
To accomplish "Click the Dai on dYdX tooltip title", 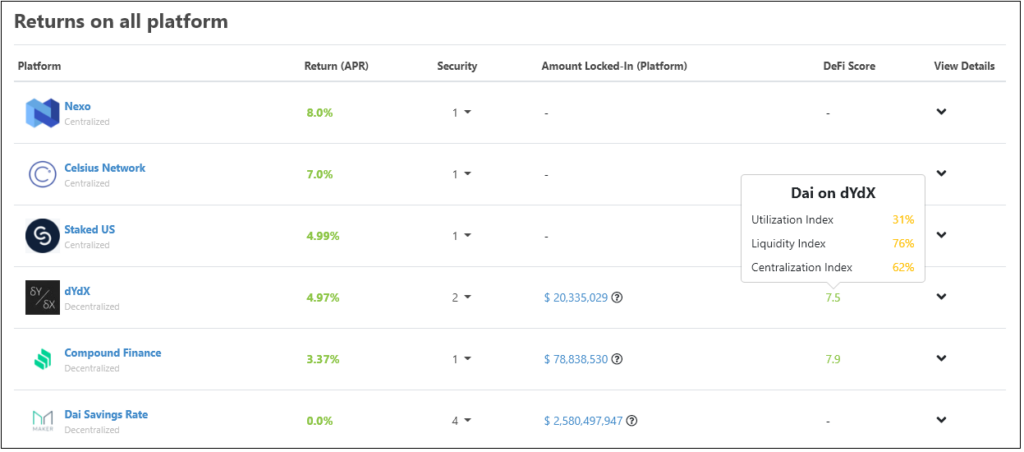I will coord(833,194).
